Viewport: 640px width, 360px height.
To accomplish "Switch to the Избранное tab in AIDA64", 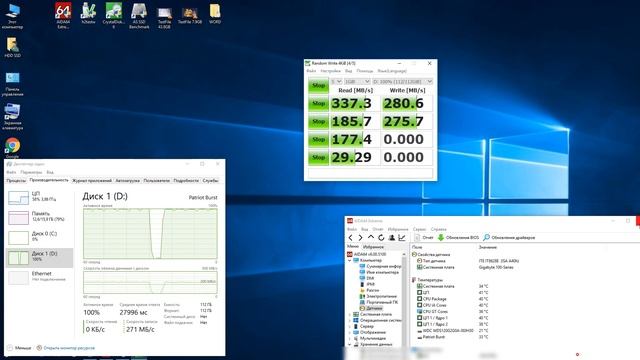I will (373, 247).
